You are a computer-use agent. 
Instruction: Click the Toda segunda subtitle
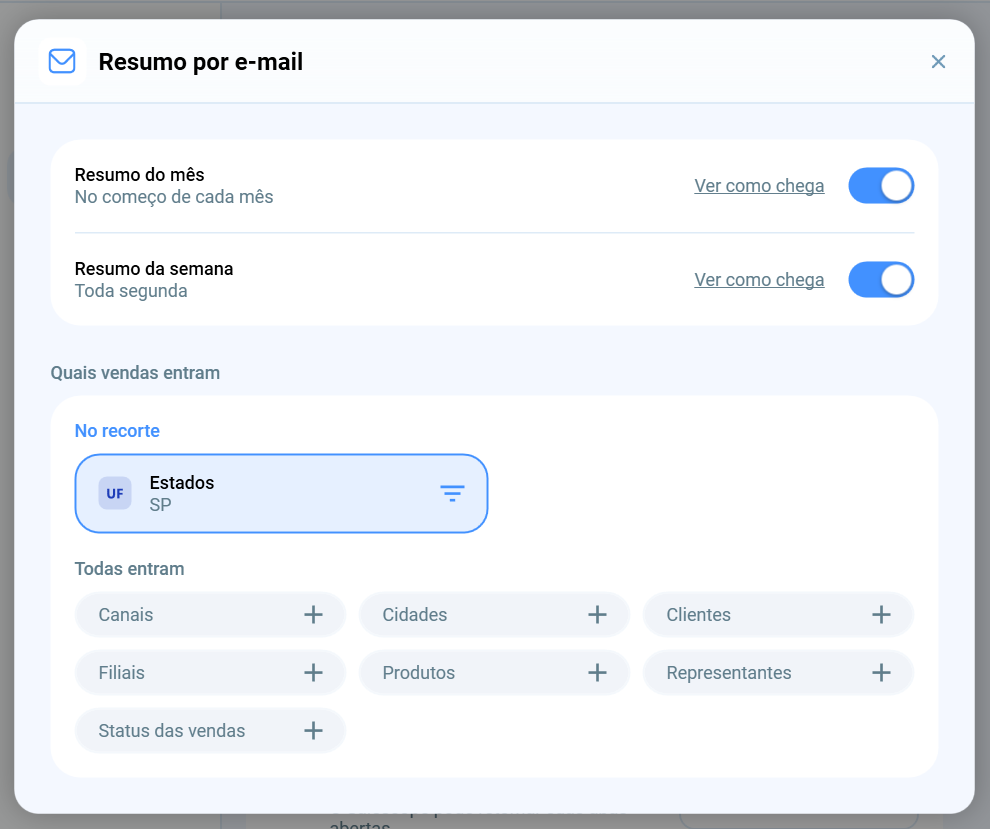point(131,291)
